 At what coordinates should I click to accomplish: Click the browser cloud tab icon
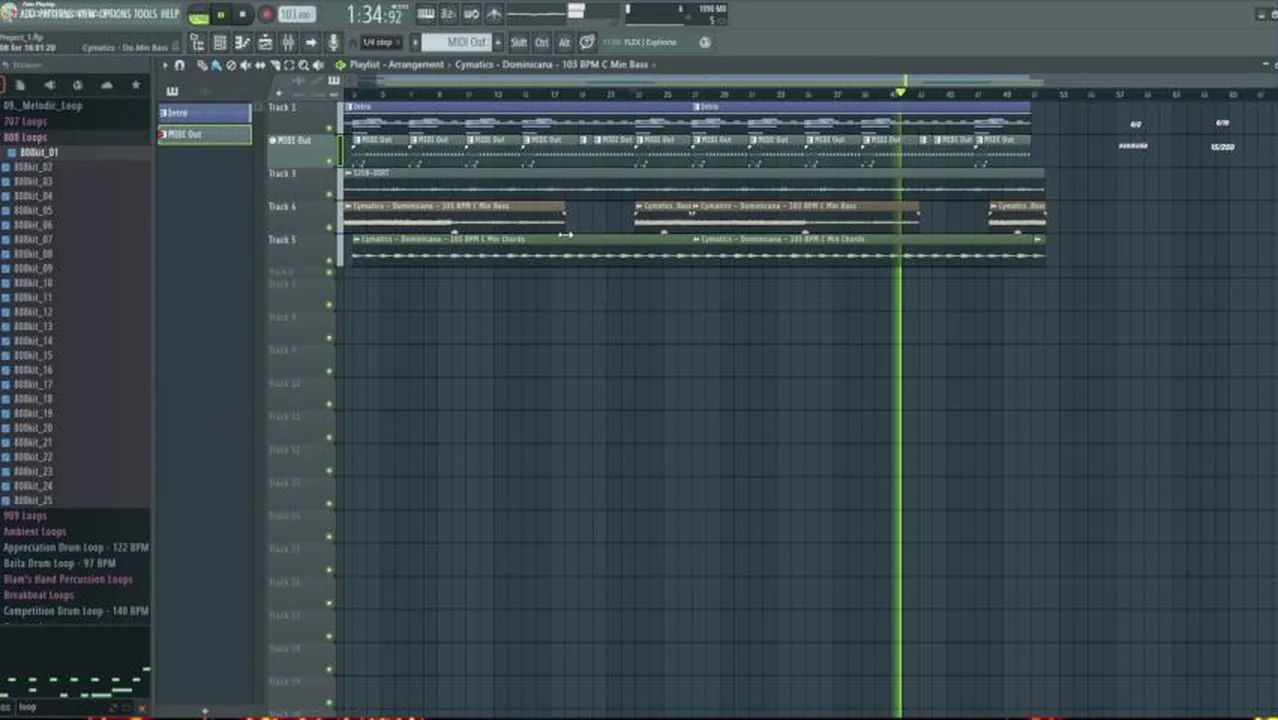tap(107, 85)
